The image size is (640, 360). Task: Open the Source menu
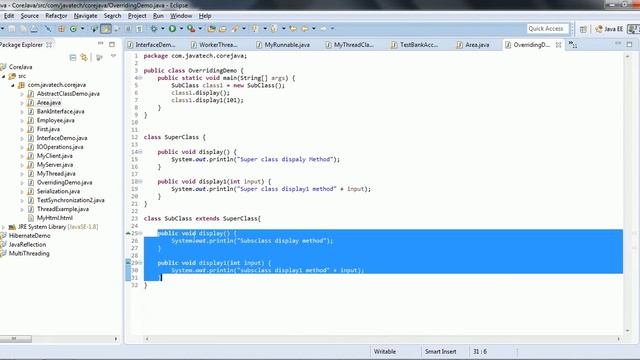(x=29, y=16)
